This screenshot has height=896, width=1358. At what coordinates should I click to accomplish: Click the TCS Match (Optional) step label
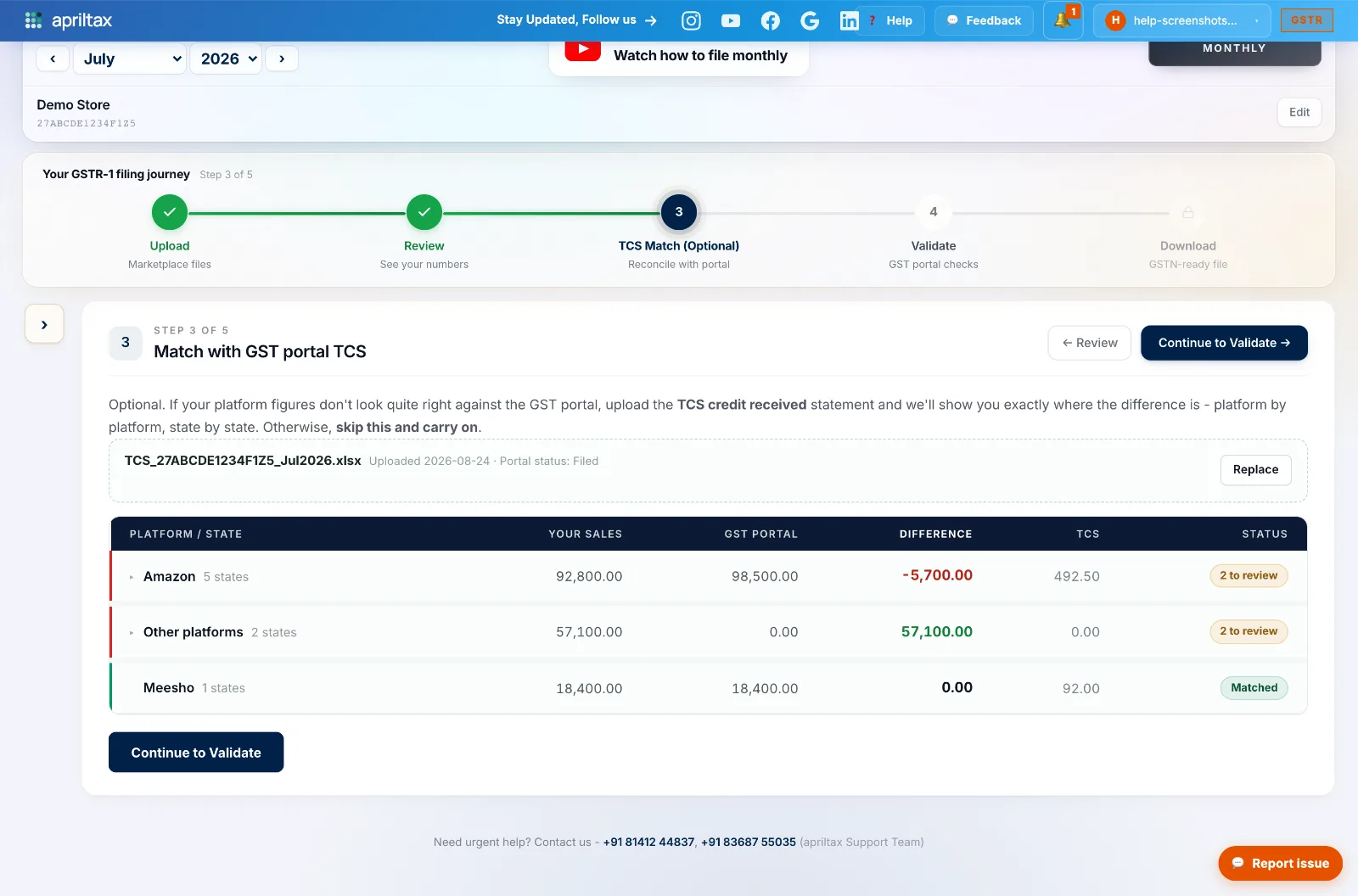tap(679, 246)
